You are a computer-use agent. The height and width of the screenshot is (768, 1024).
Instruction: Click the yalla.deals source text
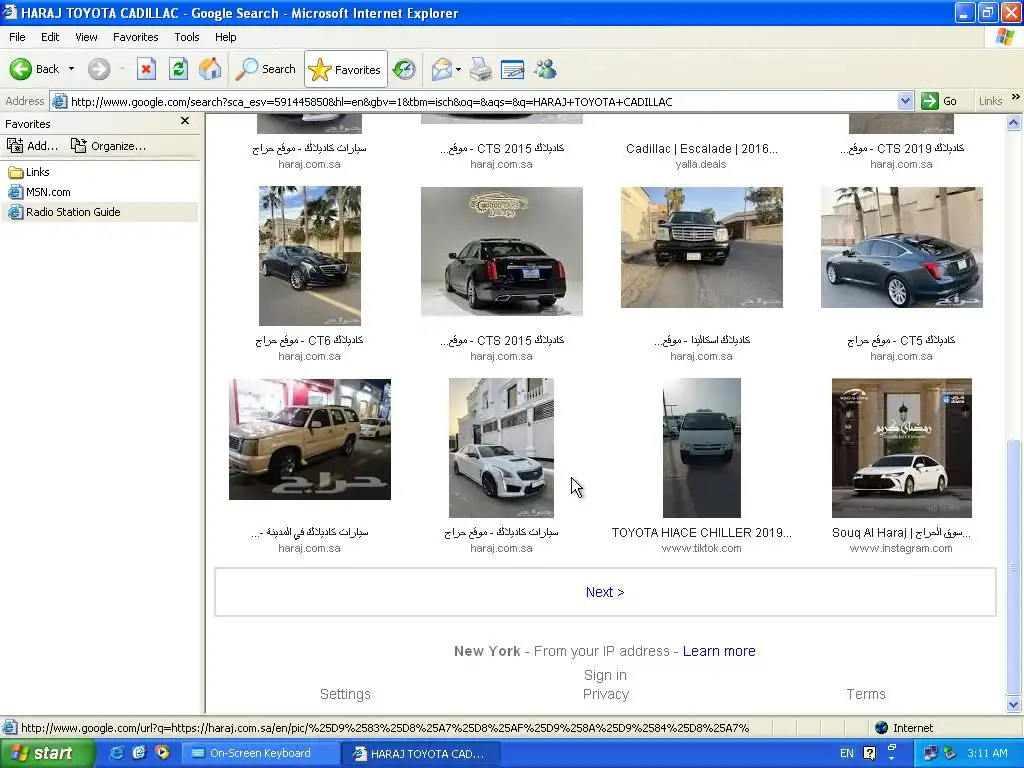coord(701,165)
